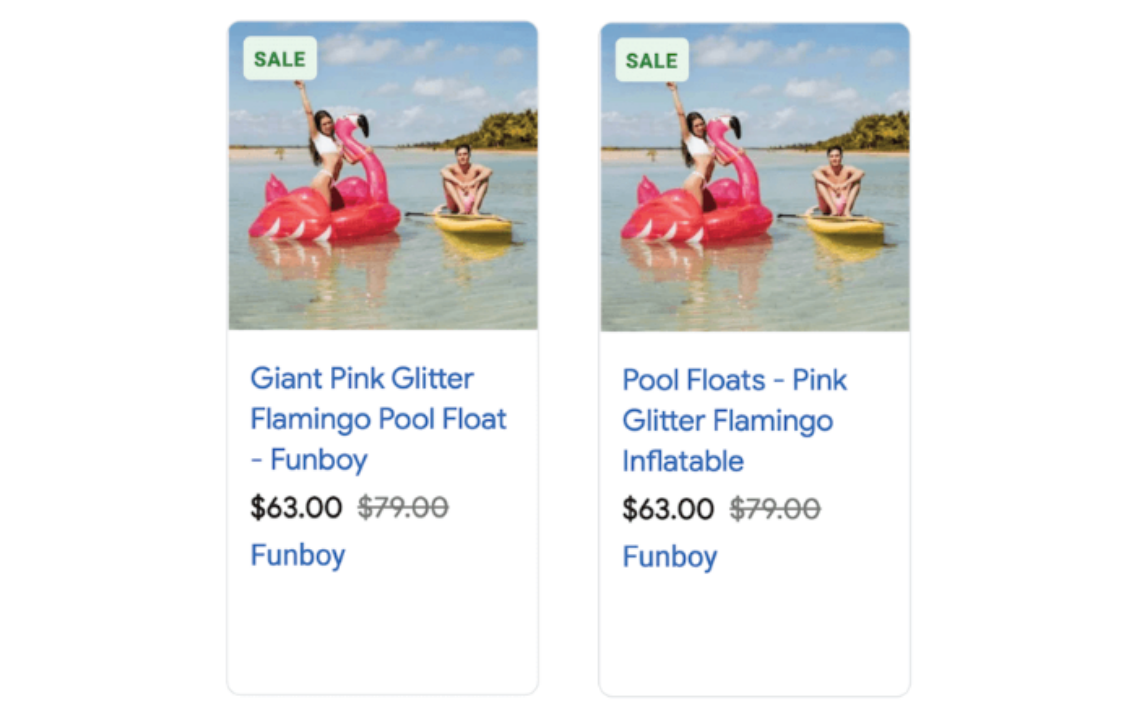This screenshot has width=1137, height=720.
Task: Select the $63.00 sale price in left card
Action: tap(296, 507)
